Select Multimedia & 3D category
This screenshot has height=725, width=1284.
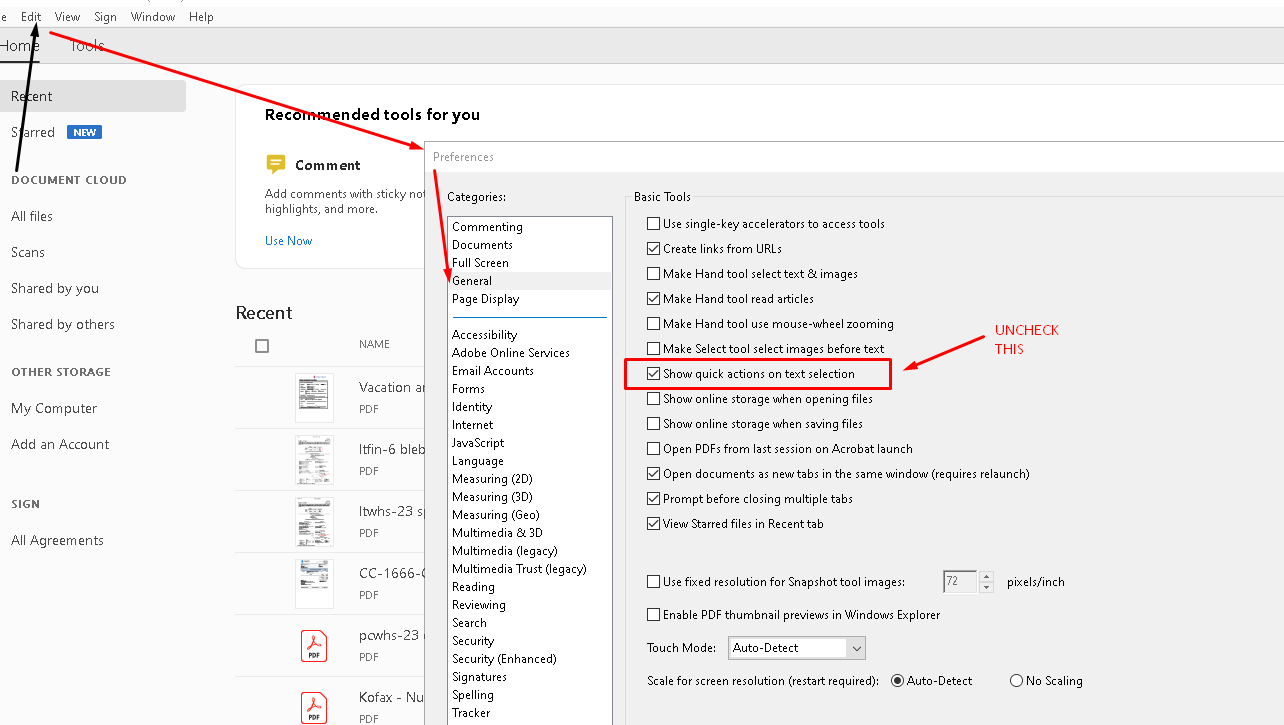(x=497, y=533)
